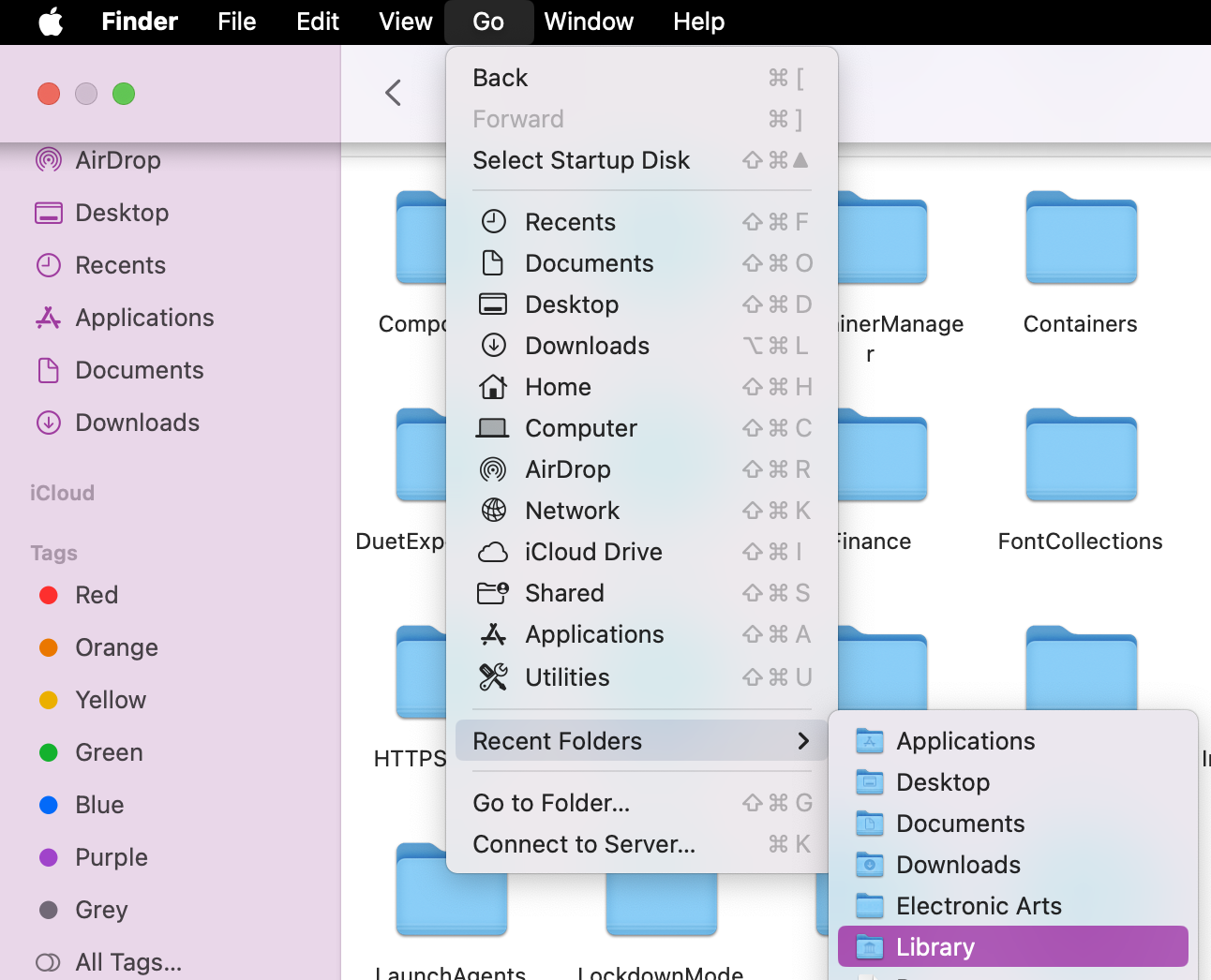Expand the Recent Folders submenu
Screen dimensions: 1211x980
pos(559,741)
